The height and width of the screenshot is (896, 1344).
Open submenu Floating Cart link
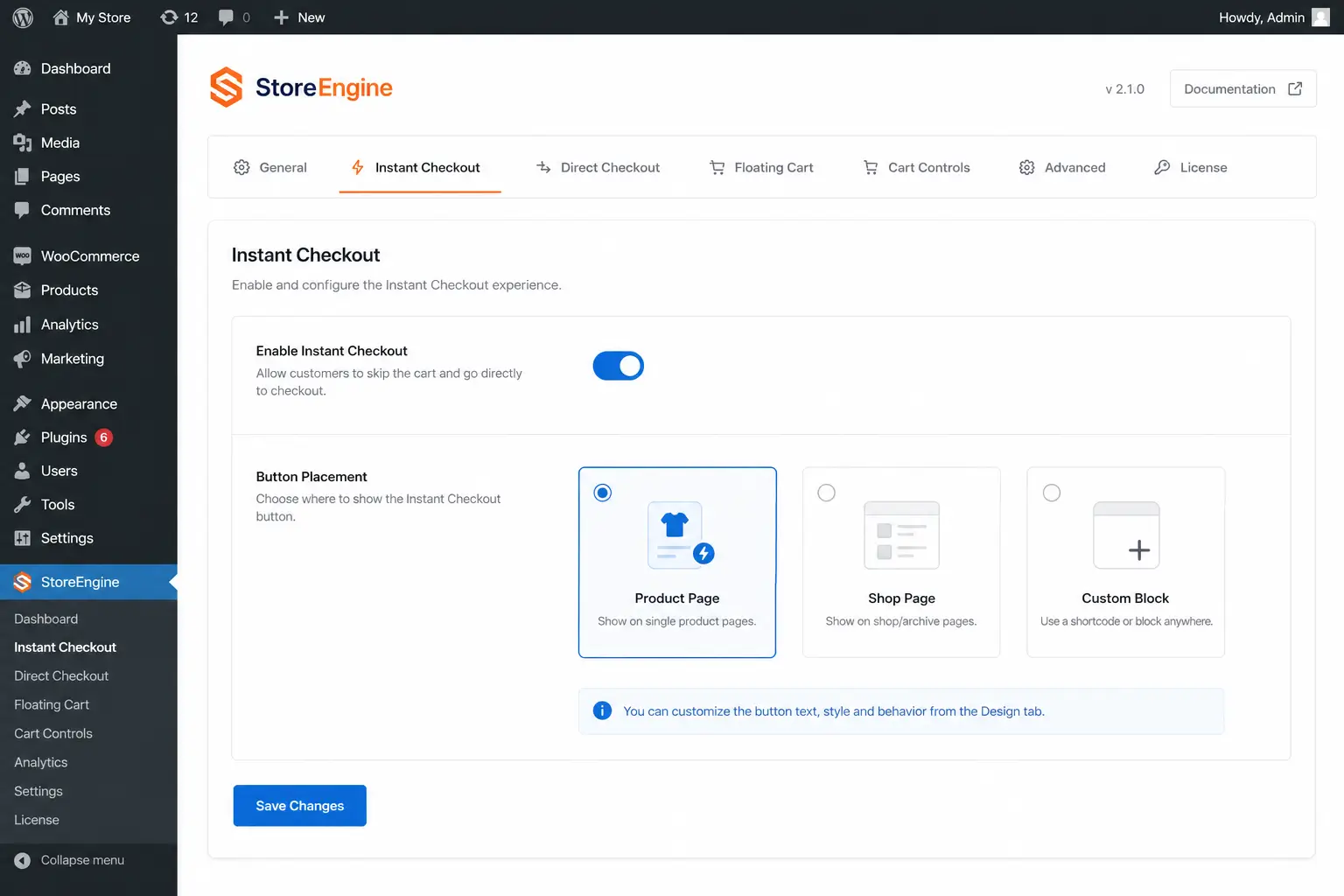(52, 704)
